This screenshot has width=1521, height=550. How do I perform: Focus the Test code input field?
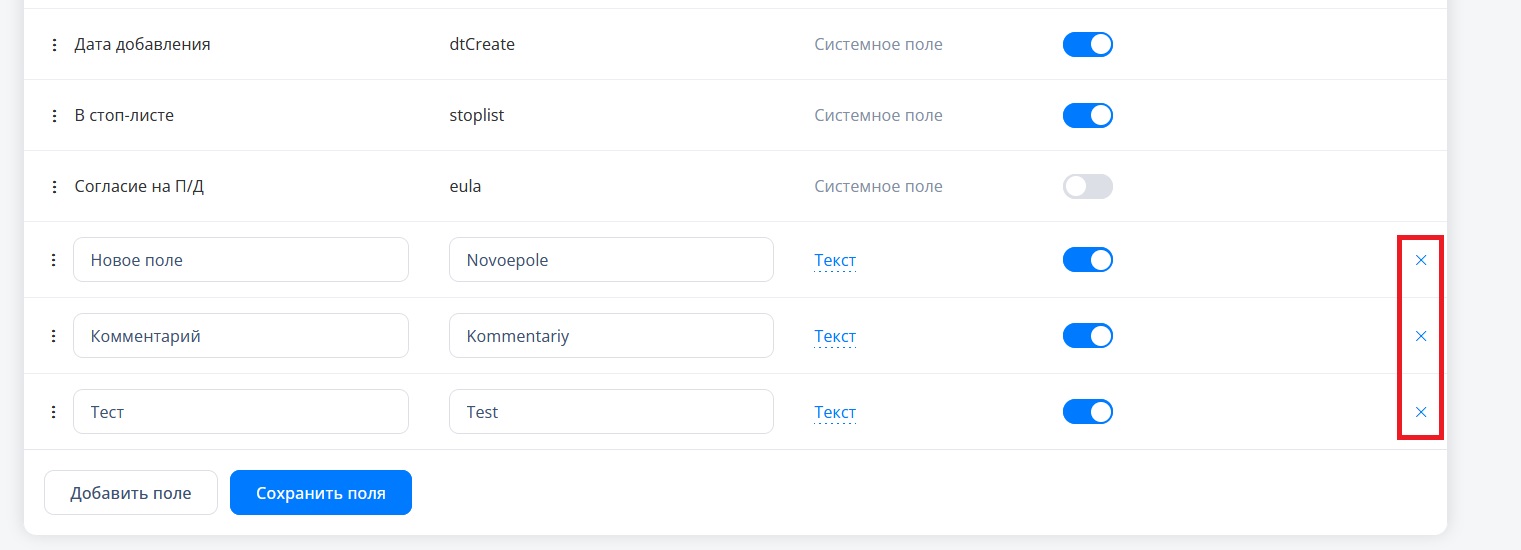(x=612, y=412)
